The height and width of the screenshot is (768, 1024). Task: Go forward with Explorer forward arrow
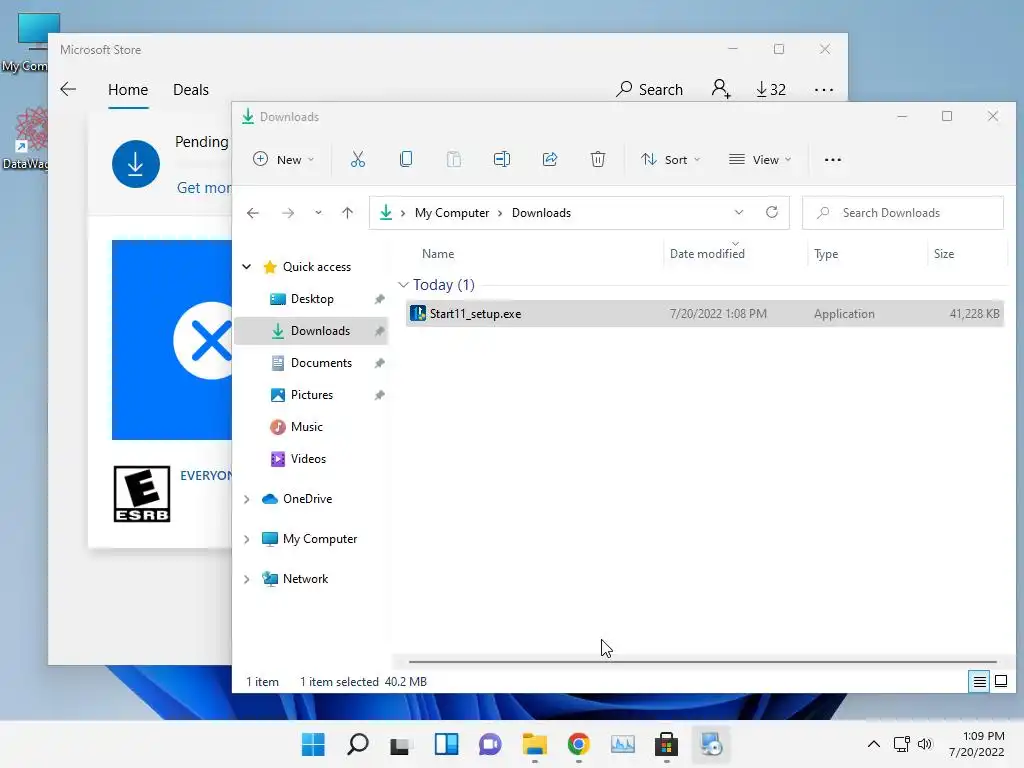tap(288, 213)
